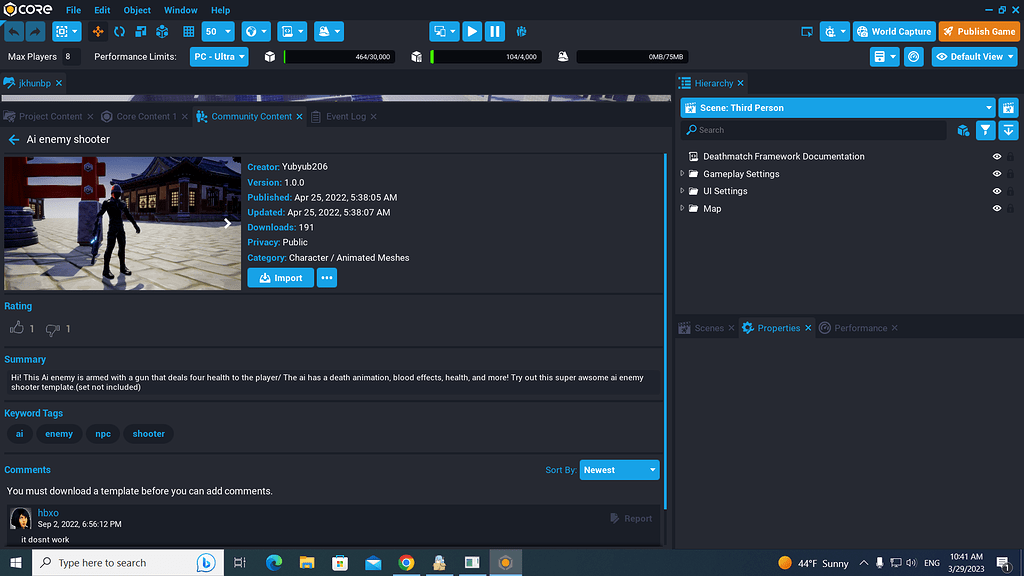1024x576 pixels.
Task: Select the Translate (move) tool
Action: [98, 31]
